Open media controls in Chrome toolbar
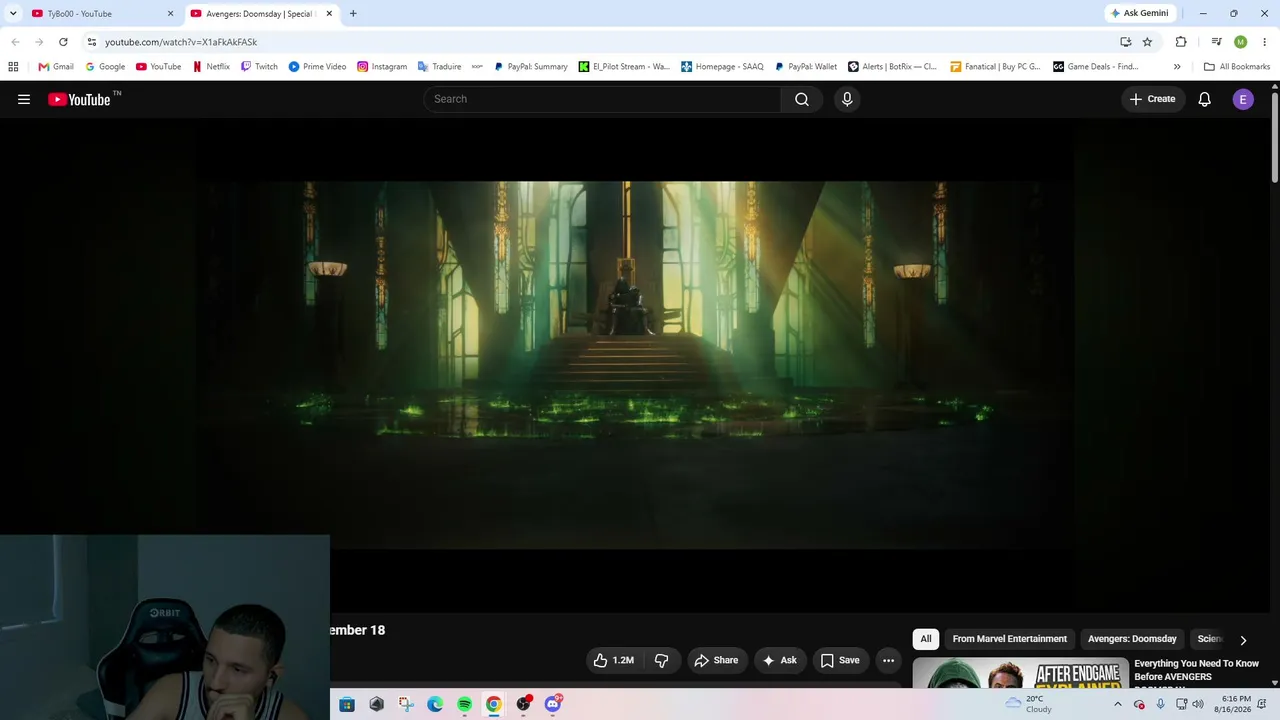The width and height of the screenshot is (1280, 720). 1216,42
